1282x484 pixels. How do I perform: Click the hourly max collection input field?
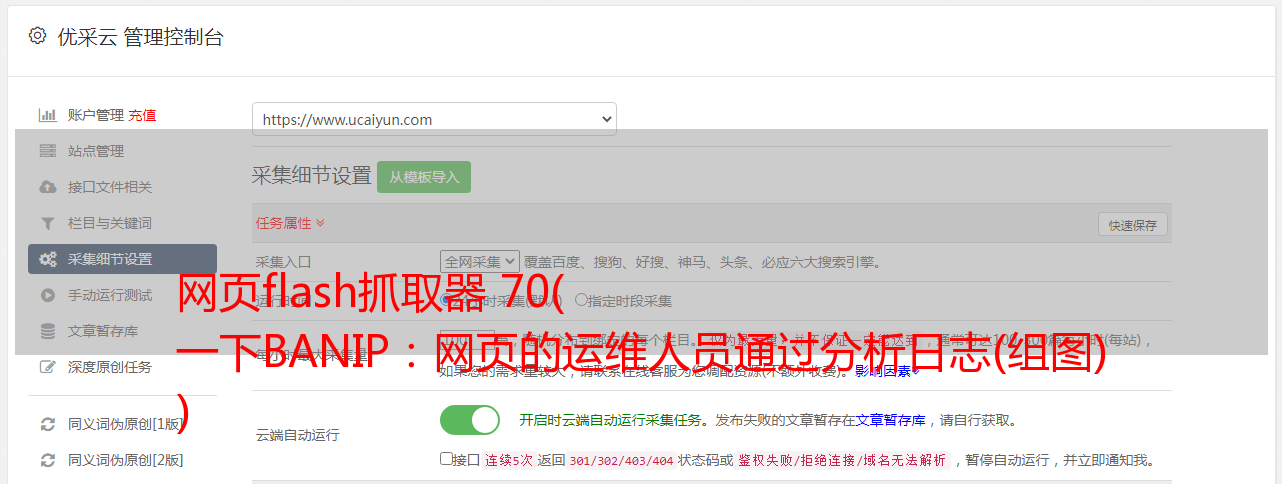click(x=467, y=340)
